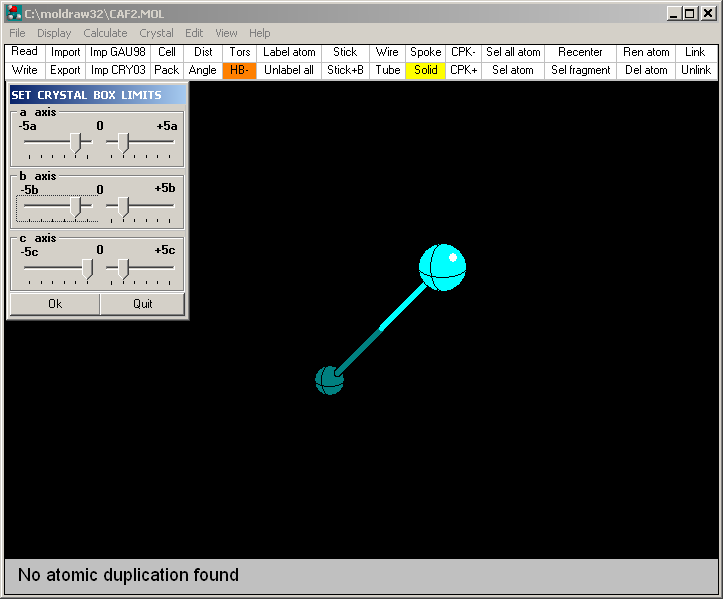This screenshot has width=723, height=599.
Task: Click Unlabel all button
Action: click(289, 70)
